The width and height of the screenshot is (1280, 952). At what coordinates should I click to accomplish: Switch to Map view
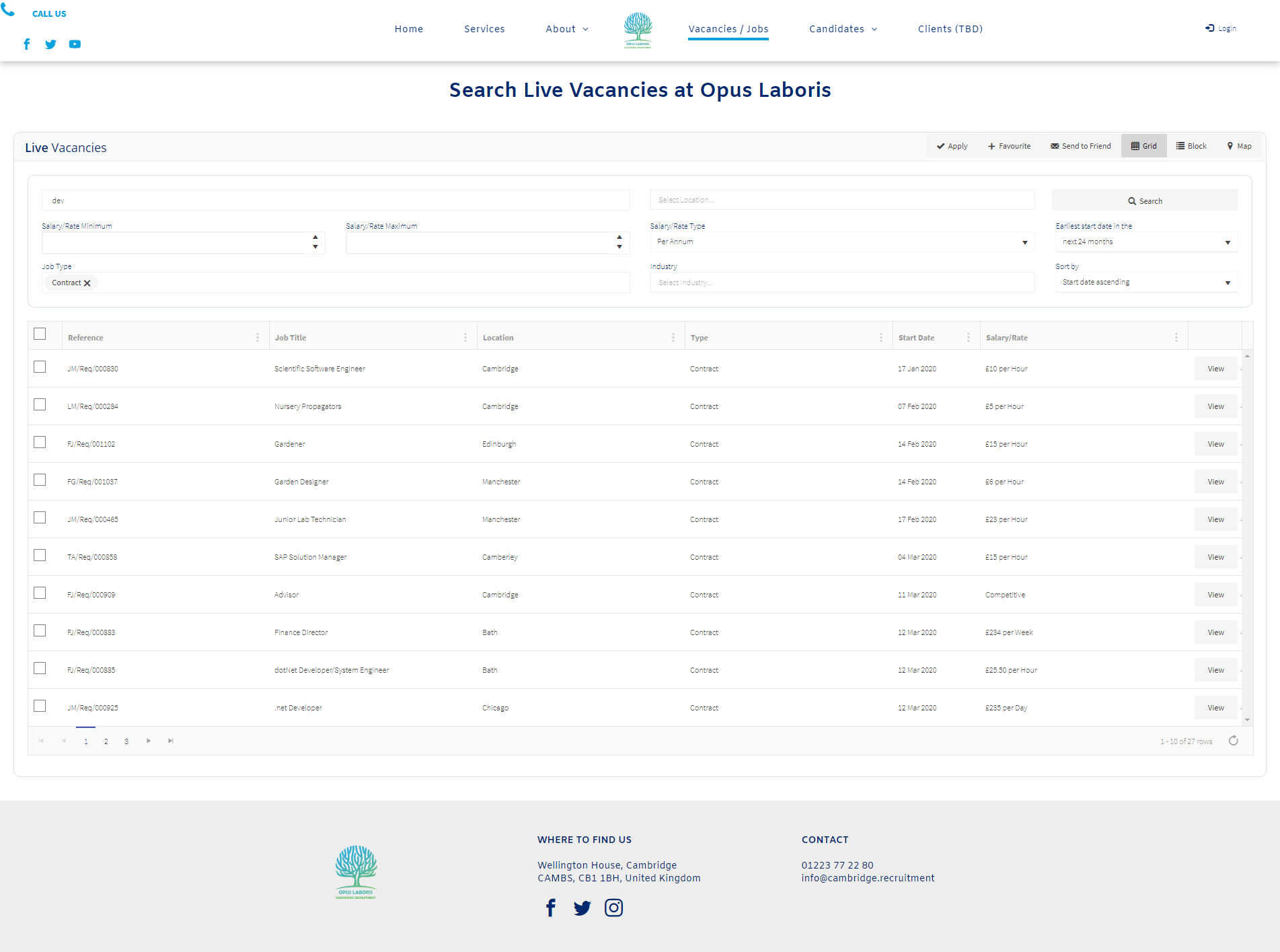point(1239,146)
